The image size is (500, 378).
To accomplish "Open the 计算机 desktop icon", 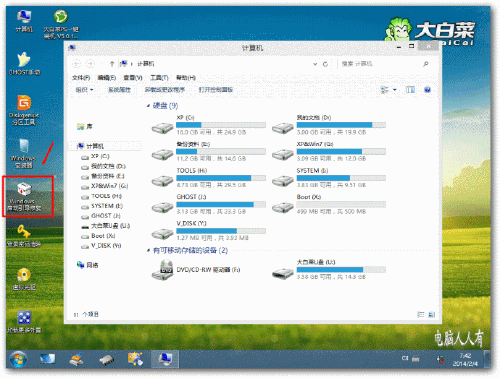I will click(x=24, y=21).
